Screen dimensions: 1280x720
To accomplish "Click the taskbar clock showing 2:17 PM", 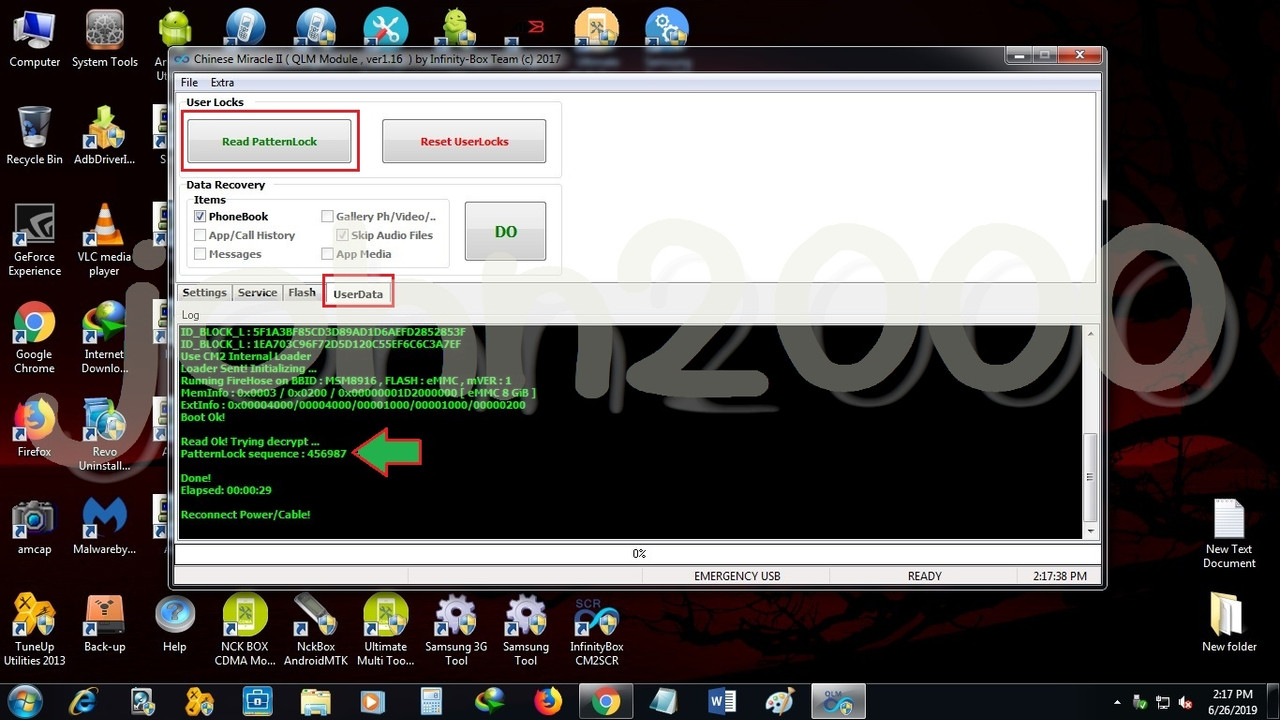I will tap(1232, 701).
